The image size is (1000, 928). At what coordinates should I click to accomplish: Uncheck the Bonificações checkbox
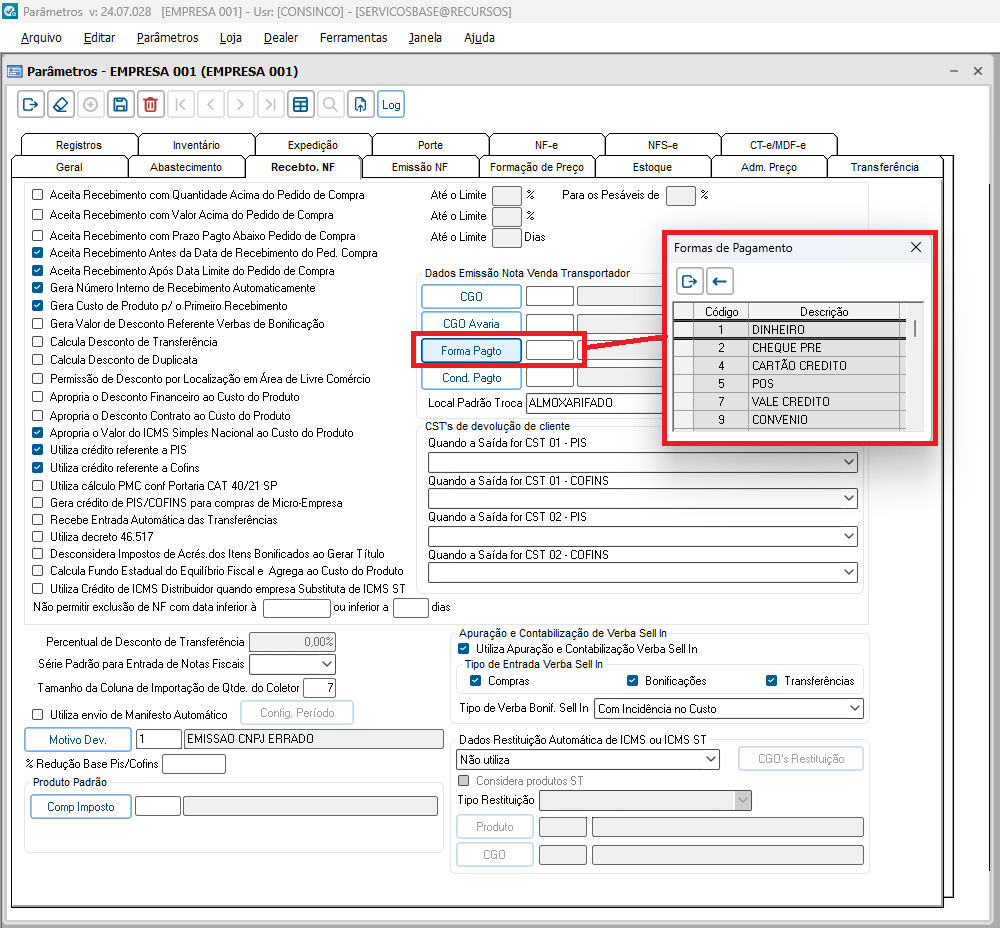(632, 681)
